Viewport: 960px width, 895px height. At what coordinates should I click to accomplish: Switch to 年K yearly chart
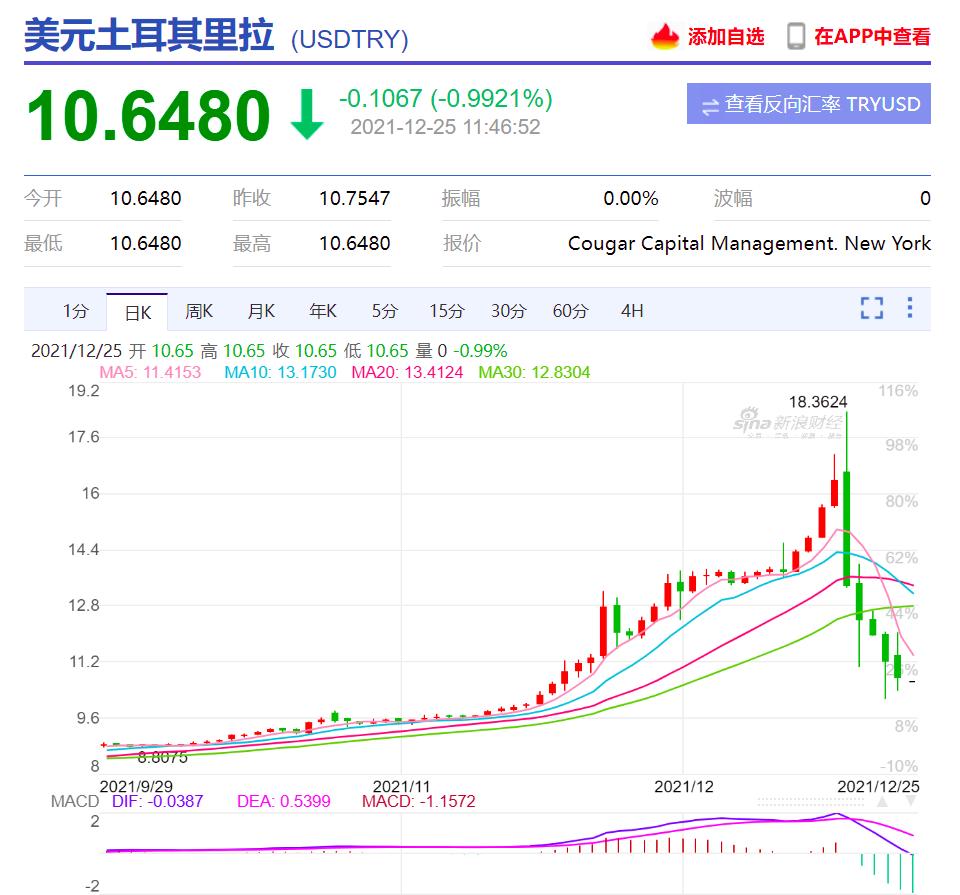(x=323, y=311)
